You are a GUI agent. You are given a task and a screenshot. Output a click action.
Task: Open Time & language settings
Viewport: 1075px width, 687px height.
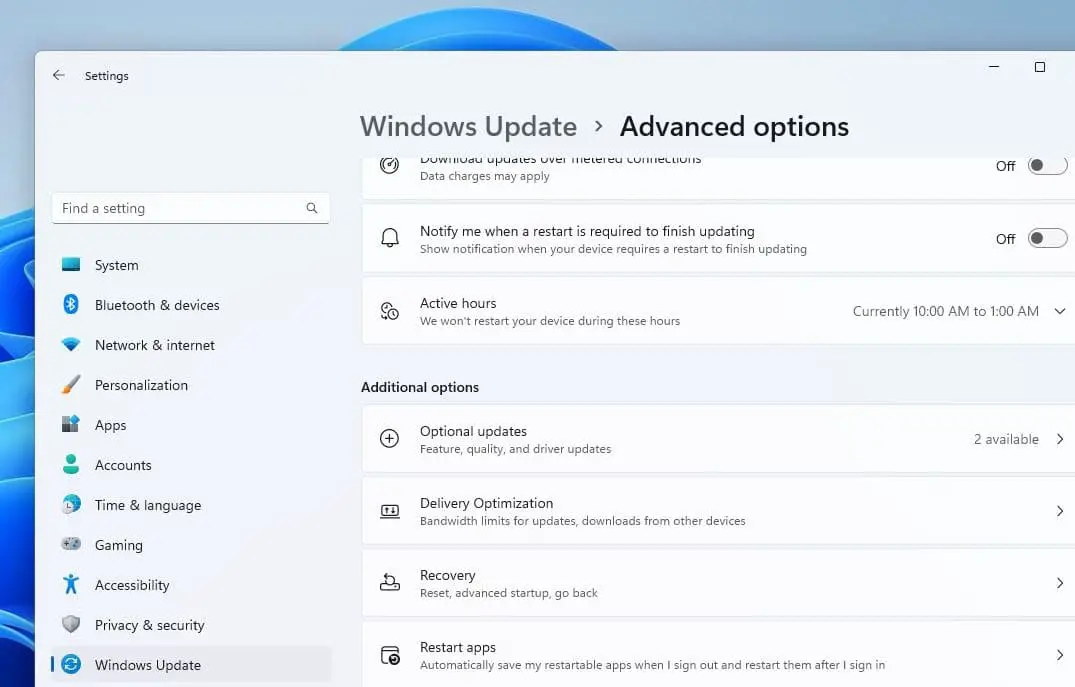coord(191,505)
